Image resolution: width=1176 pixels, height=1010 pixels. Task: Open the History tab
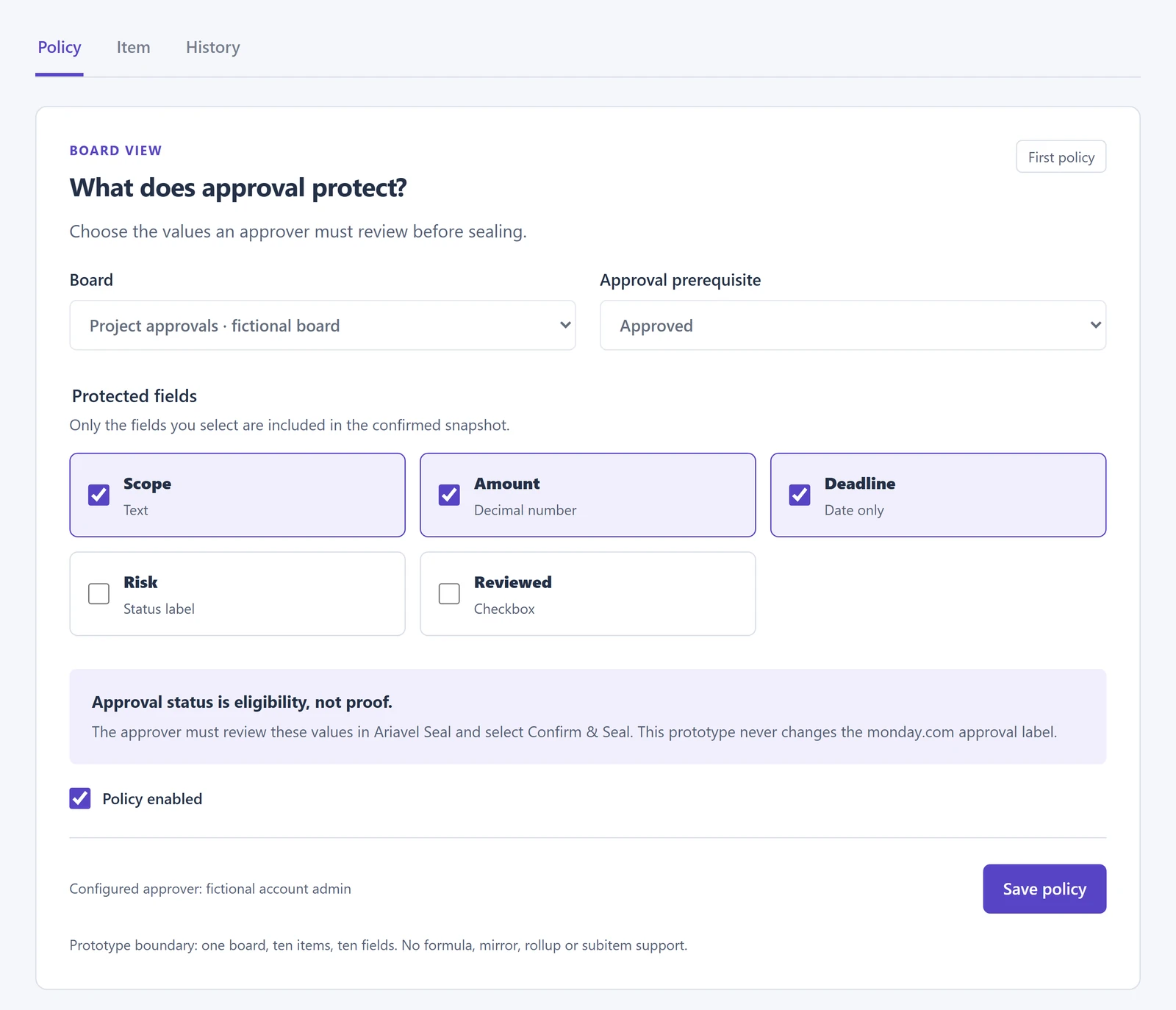pyautogui.click(x=213, y=48)
